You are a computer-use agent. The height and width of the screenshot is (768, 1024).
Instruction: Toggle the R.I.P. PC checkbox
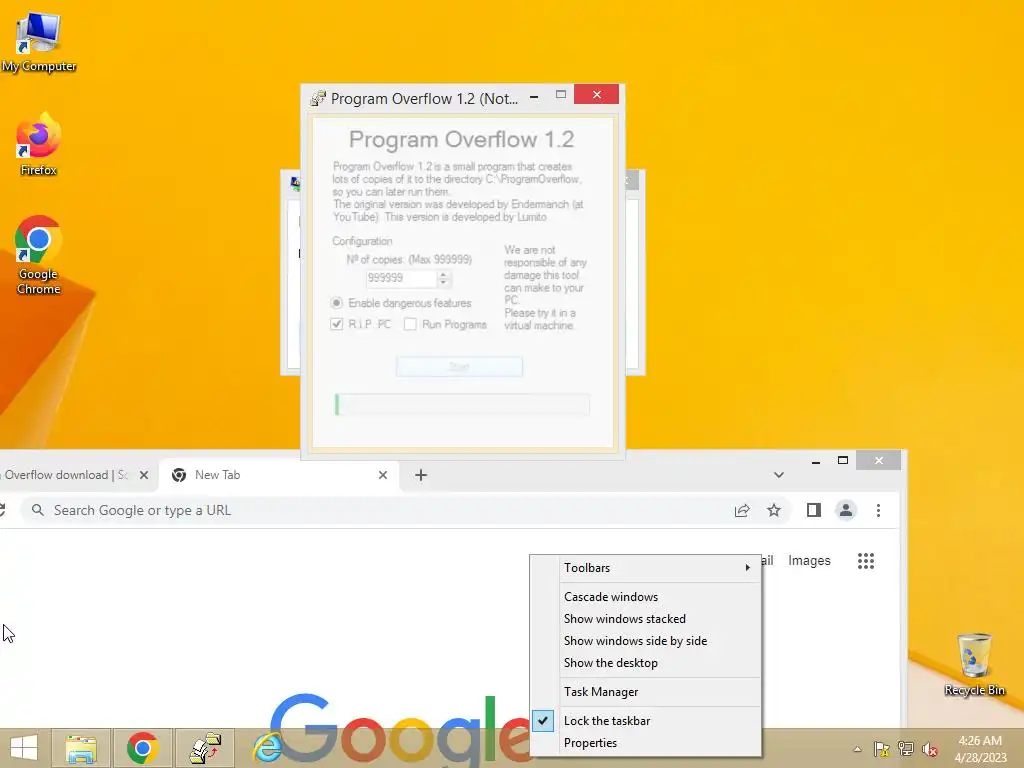click(x=336, y=324)
